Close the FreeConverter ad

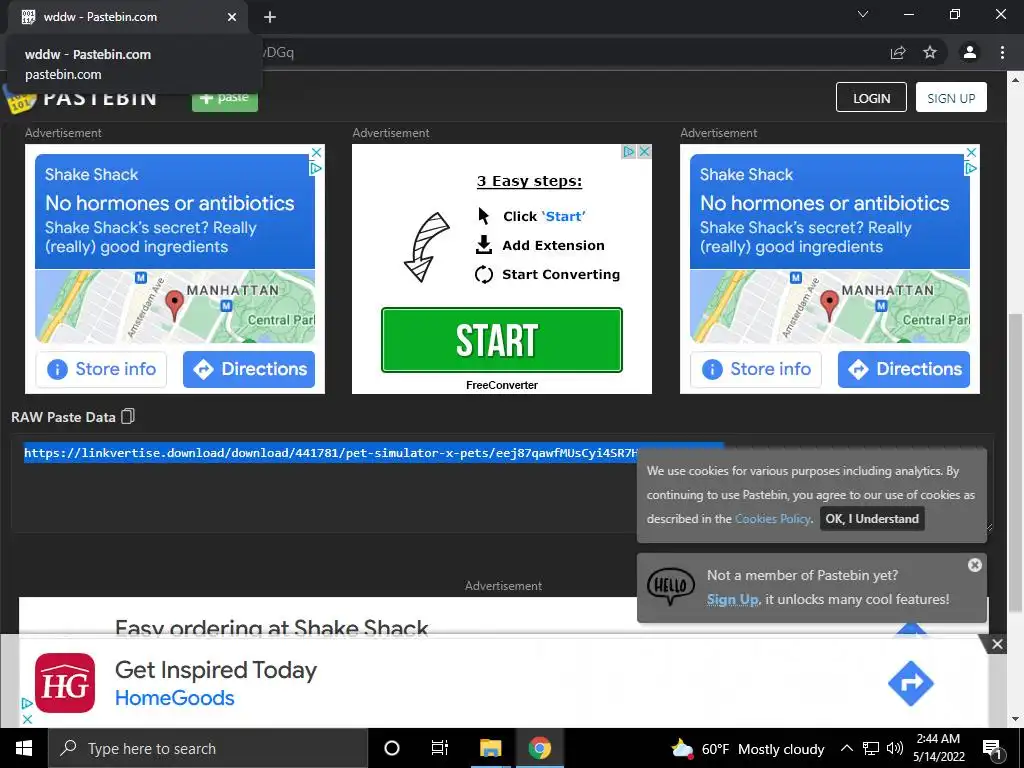pyautogui.click(x=645, y=152)
